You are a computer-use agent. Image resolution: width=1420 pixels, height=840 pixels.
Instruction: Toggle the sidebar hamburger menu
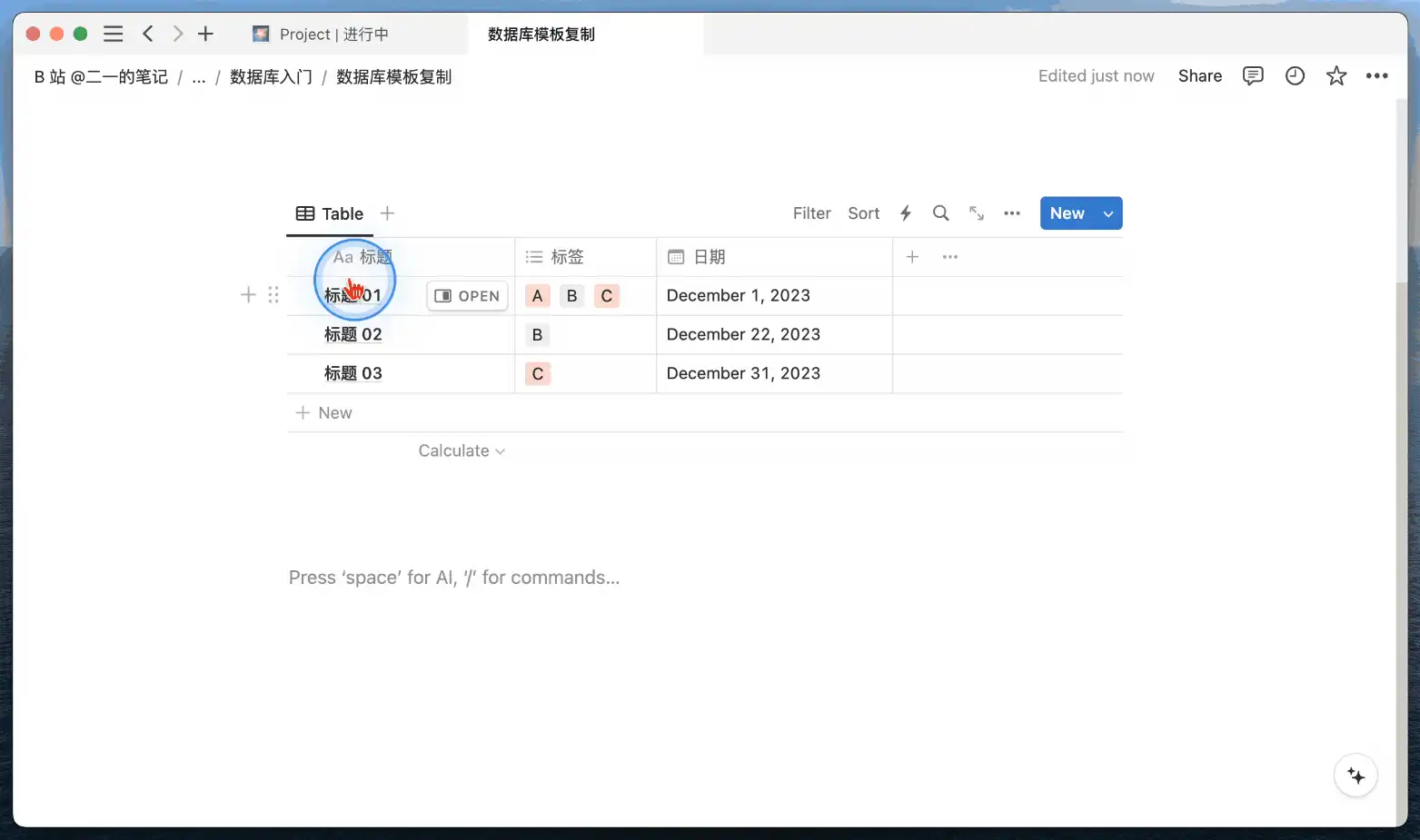click(113, 35)
